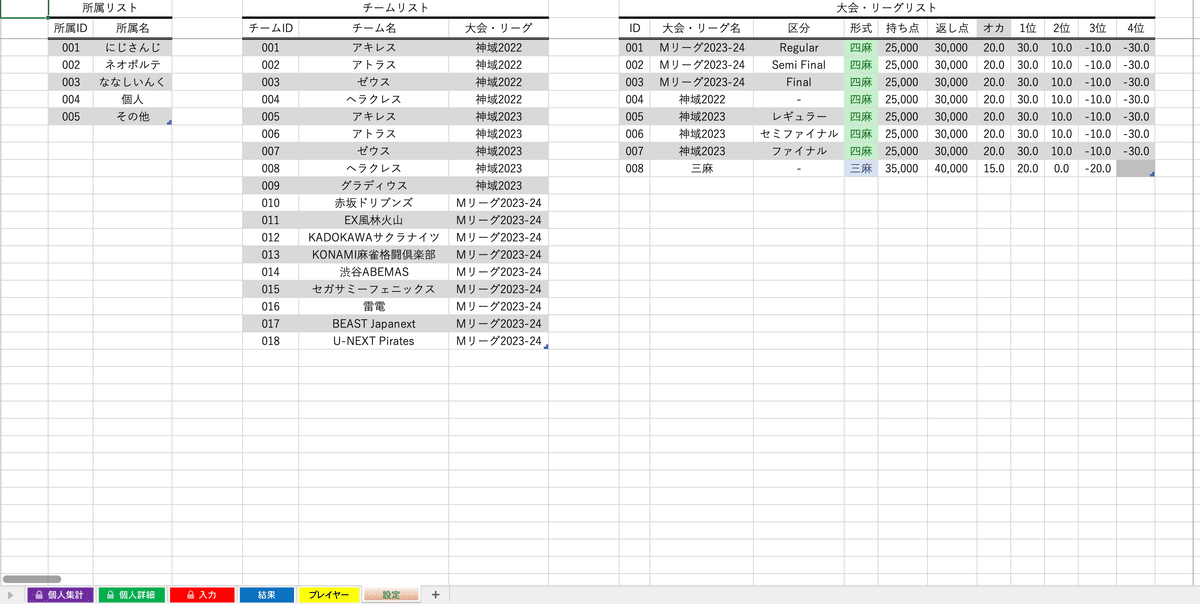The height and width of the screenshot is (604, 1200).
Task: Click the KONAMI麻雀格闘倶楽部 cell
Action: [374, 254]
